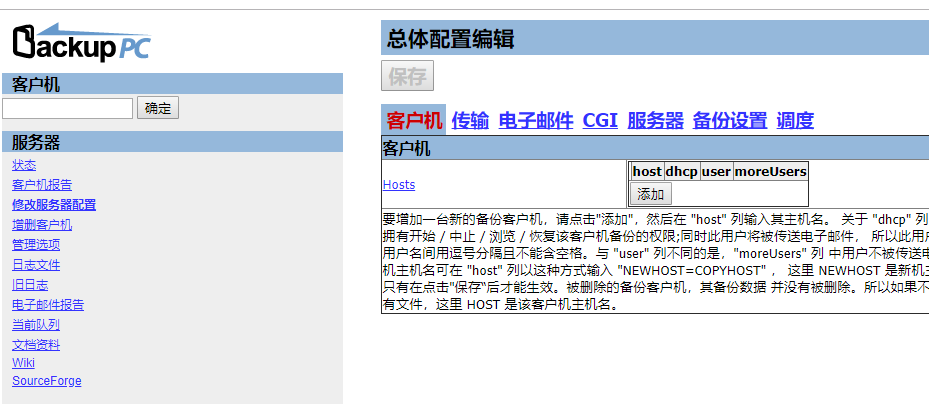Image resolution: width=929 pixels, height=404 pixels.
Task: Click the 客户机 sidebar section header
Action: click(x=172, y=84)
